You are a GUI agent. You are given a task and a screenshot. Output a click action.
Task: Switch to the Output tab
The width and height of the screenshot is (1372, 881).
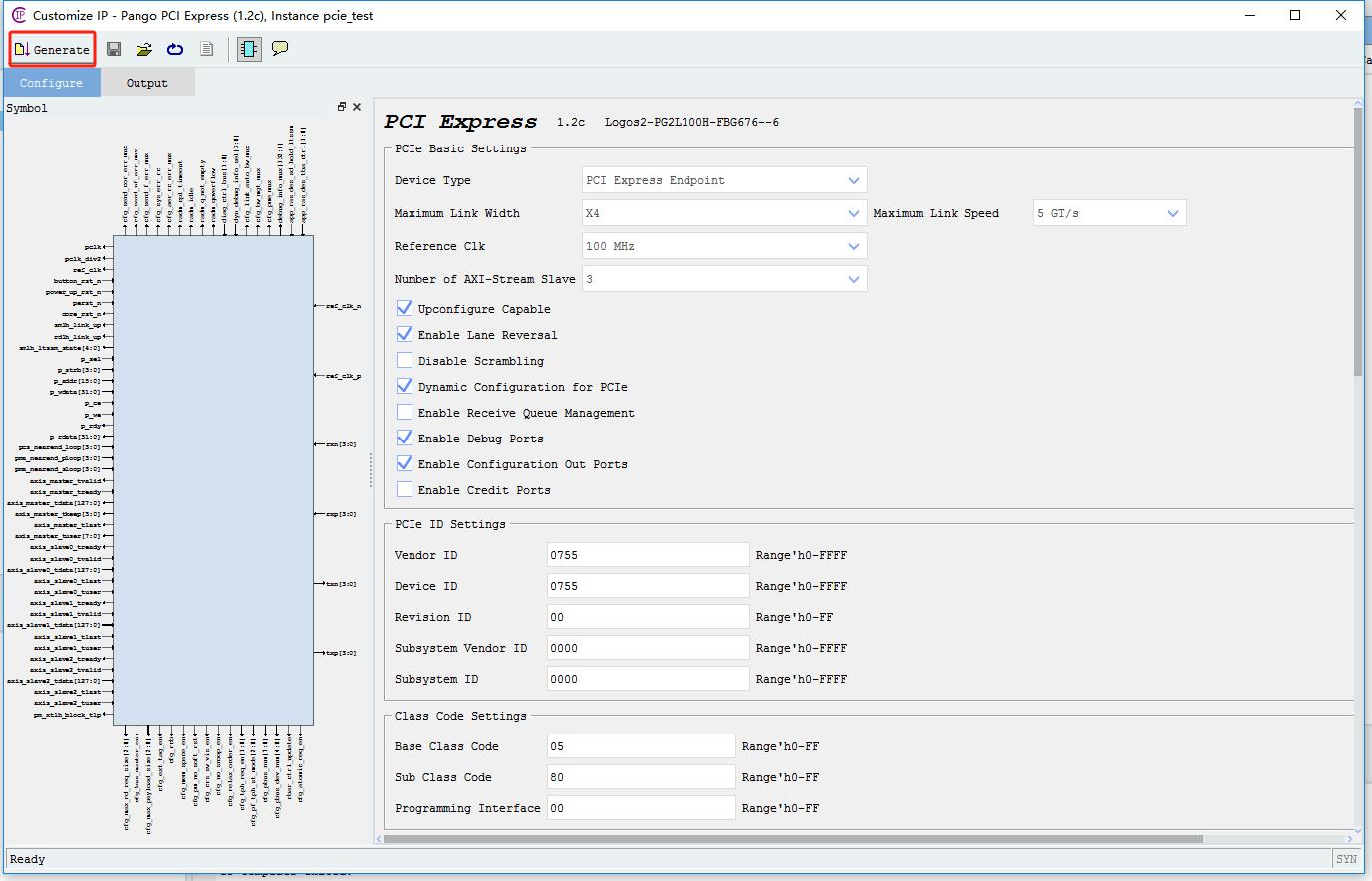146,83
